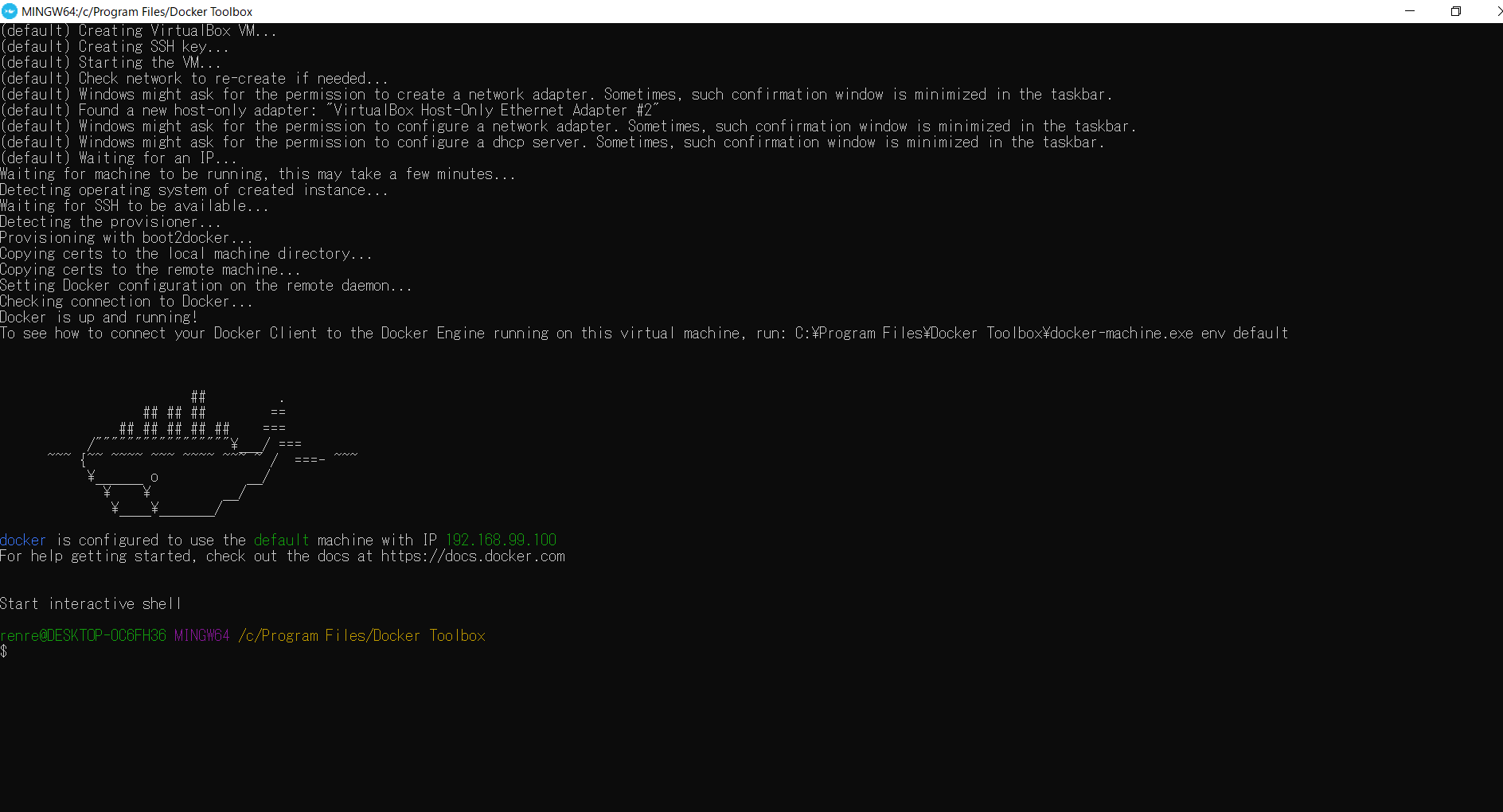Click the blue 'docker' word in output
This screenshot has width=1503, height=812.
click(23, 540)
